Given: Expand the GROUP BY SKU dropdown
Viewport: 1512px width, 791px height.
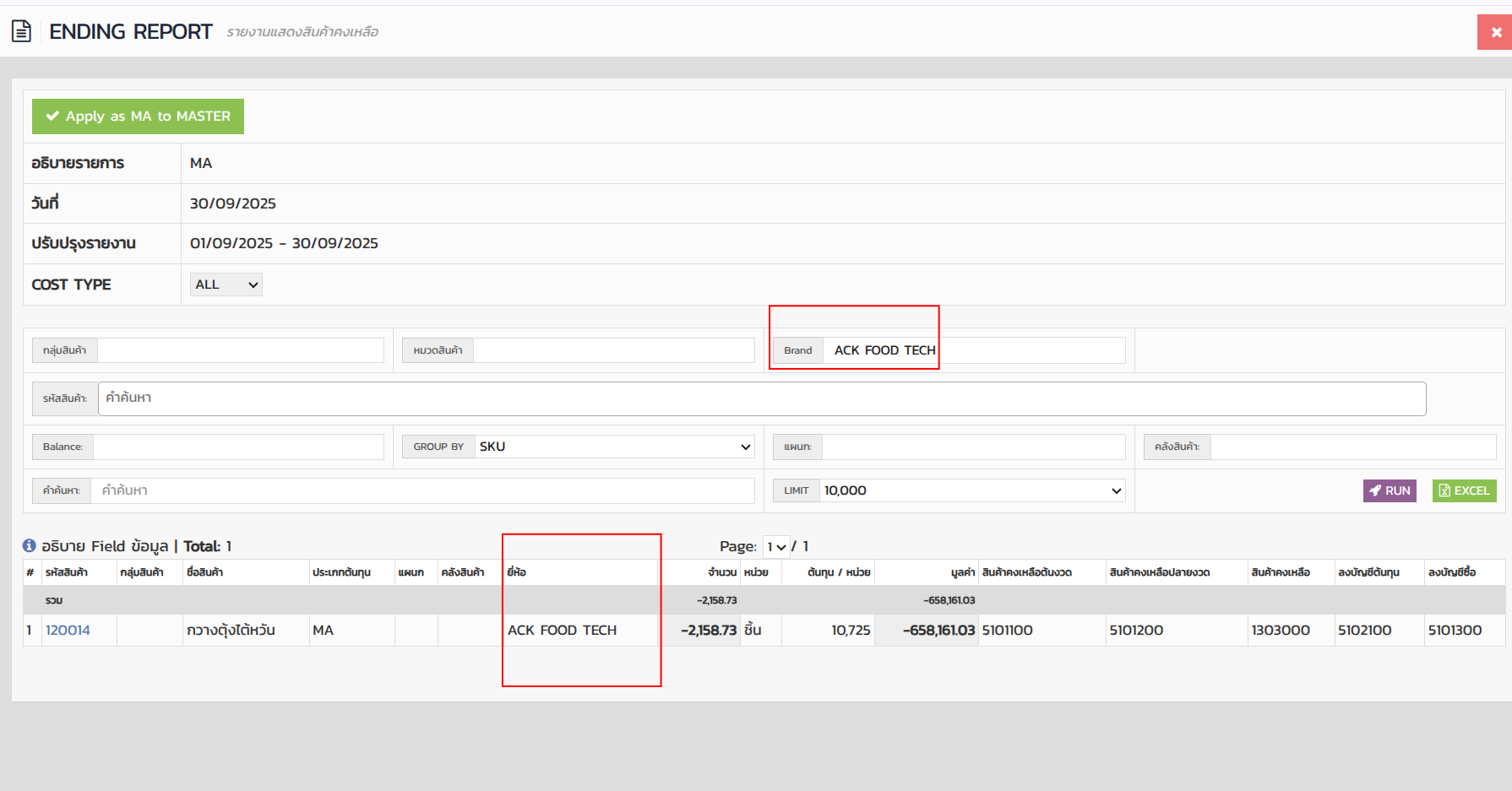Looking at the screenshot, I should click(614, 447).
